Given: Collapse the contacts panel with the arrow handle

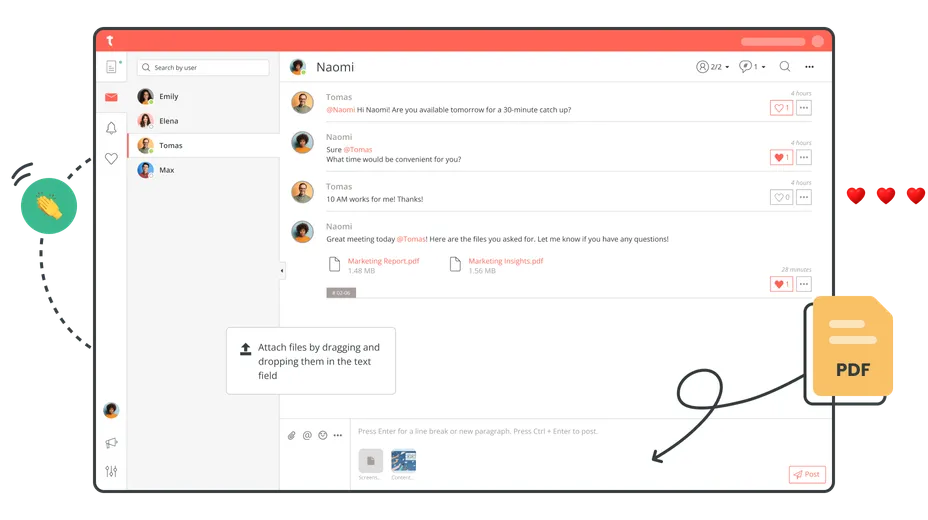Looking at the screenshot, I should [x=282, y=271].
